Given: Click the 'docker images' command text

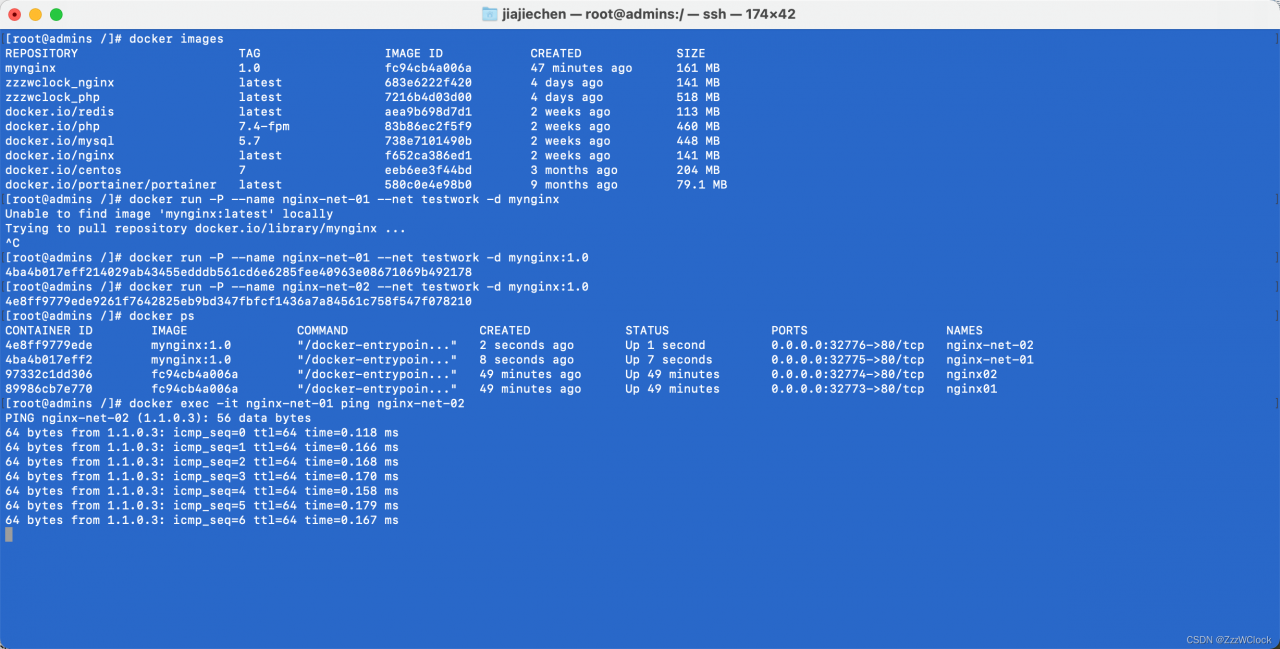Looking at the screenshot, I should pos(177,39).
